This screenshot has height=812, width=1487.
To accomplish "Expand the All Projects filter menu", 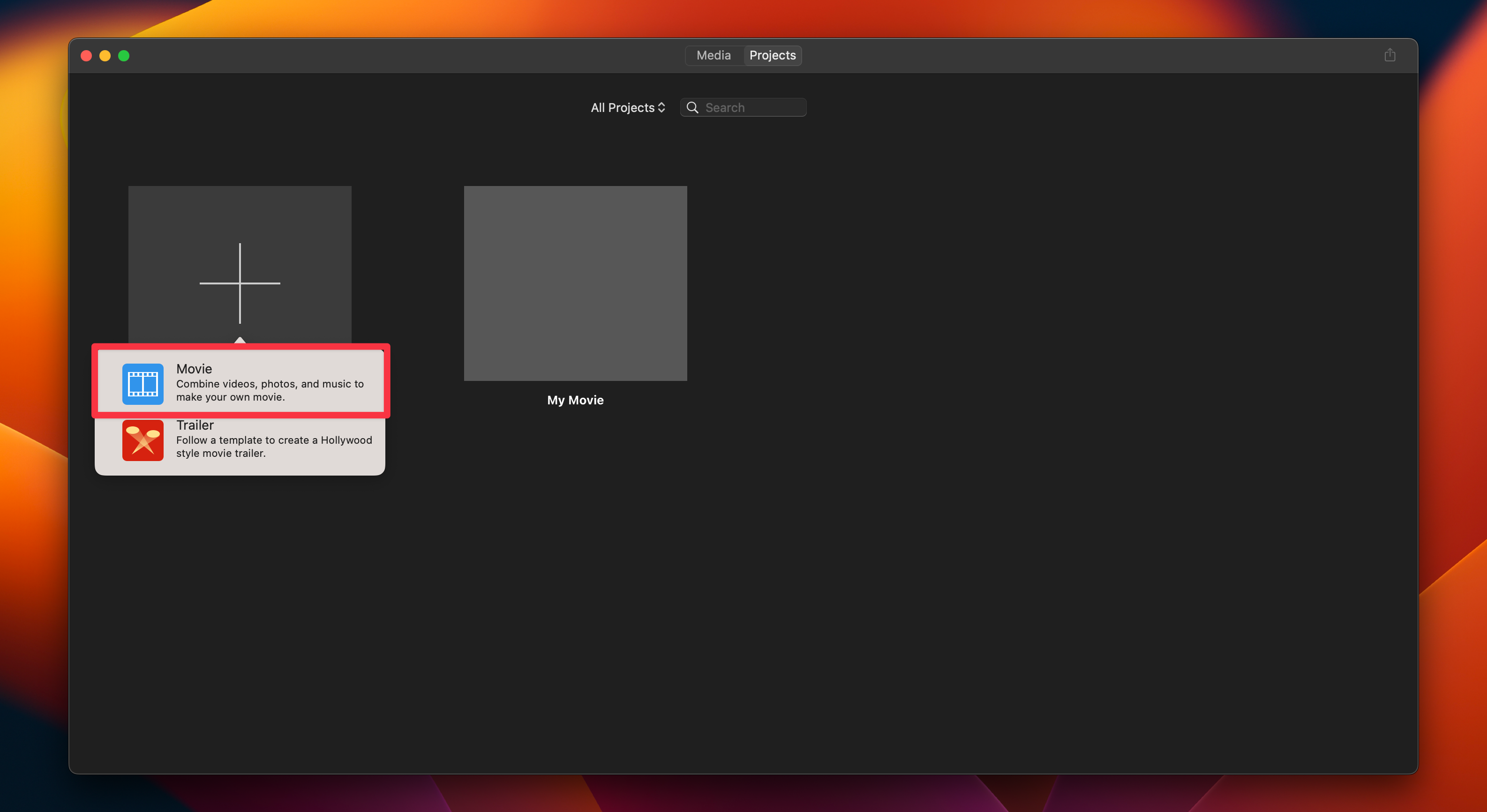I will point(627,107).
